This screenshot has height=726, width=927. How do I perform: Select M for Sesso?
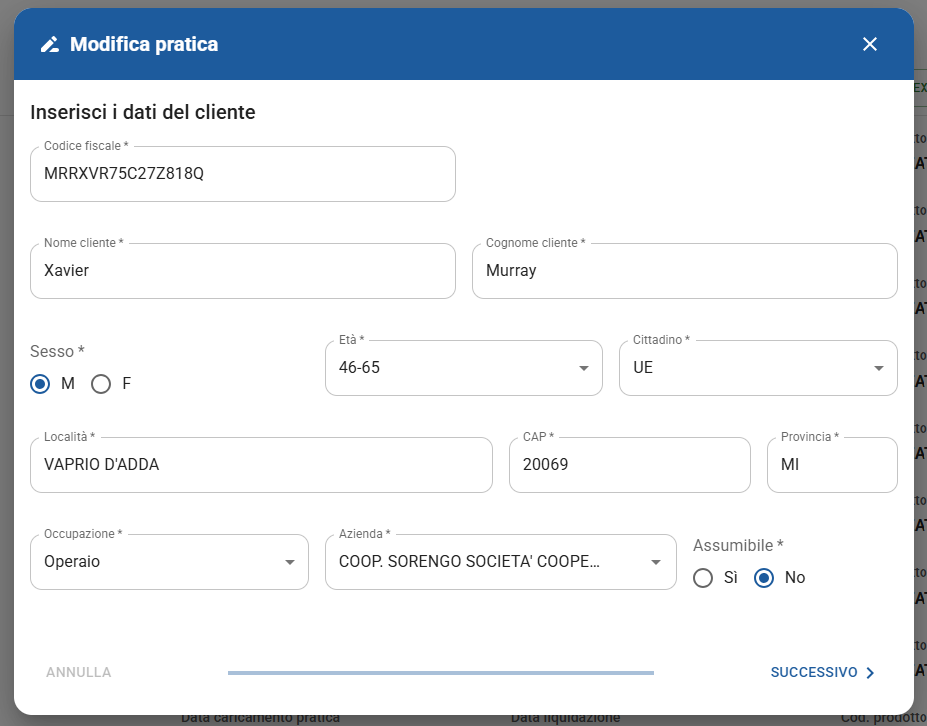40,384
